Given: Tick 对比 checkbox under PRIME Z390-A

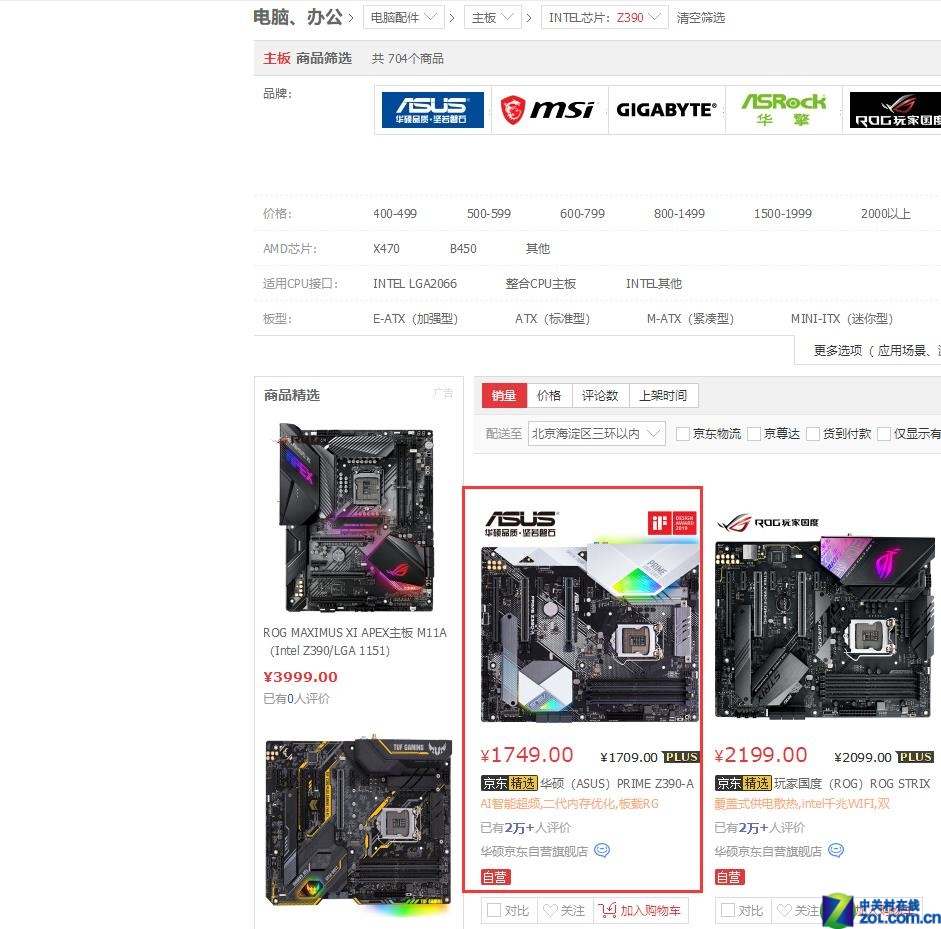Looking at the screenshot, I should (x=494, y=910).
